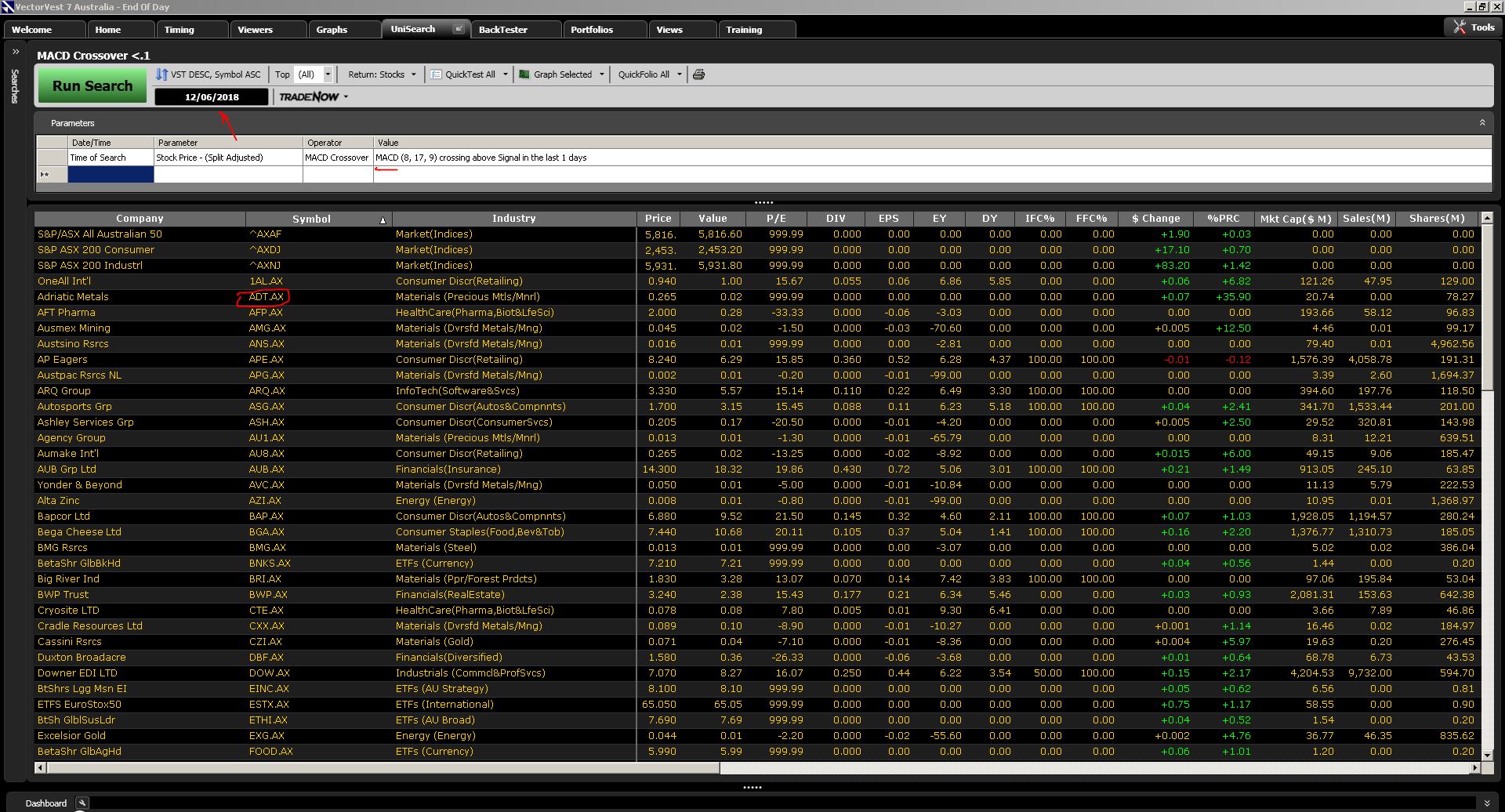Sort by the %PRC column header
Screen dimensions: 1505x812
point(1223,219)
